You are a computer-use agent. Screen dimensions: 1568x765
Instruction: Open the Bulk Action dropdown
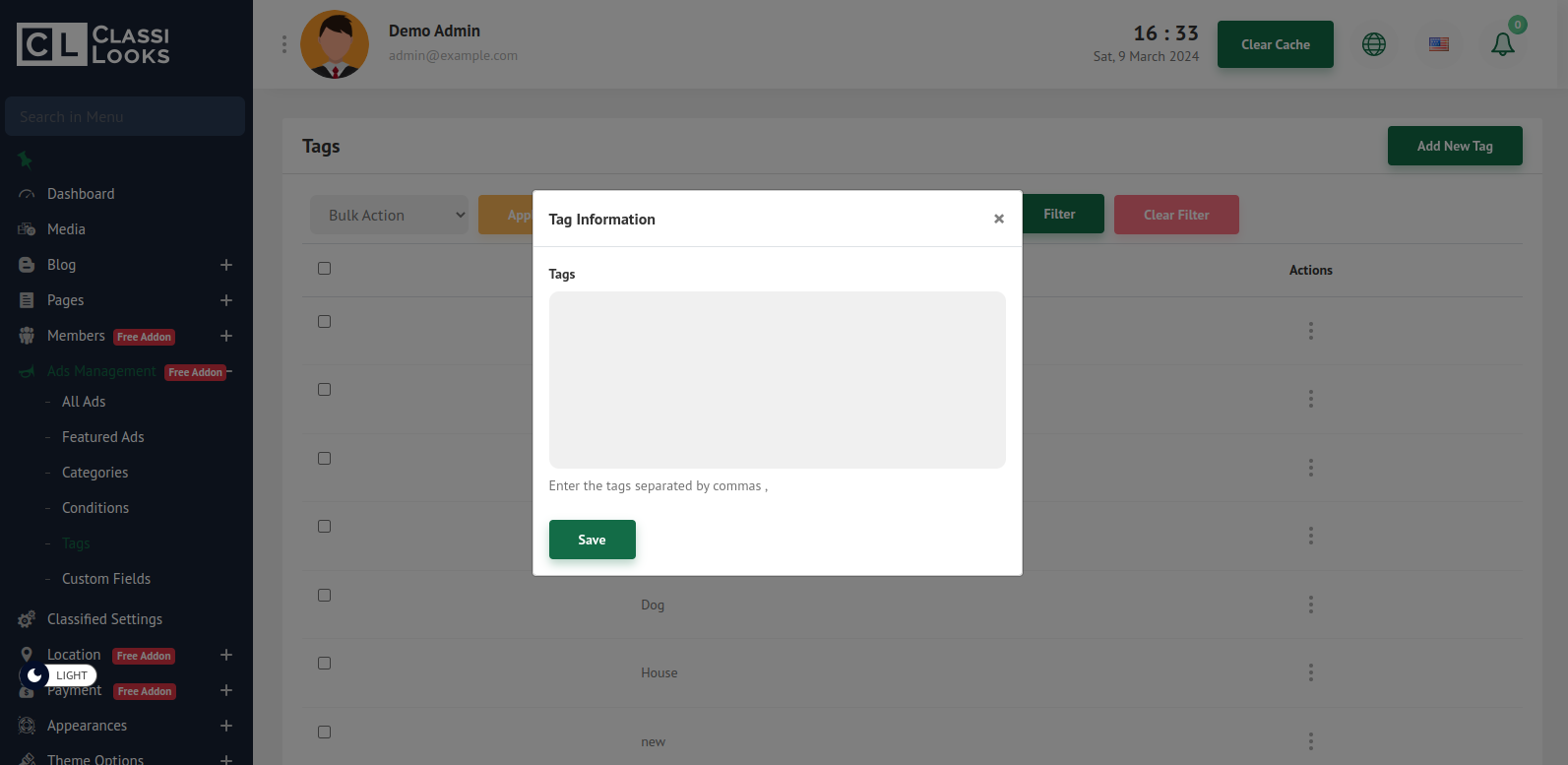point(389,215)
